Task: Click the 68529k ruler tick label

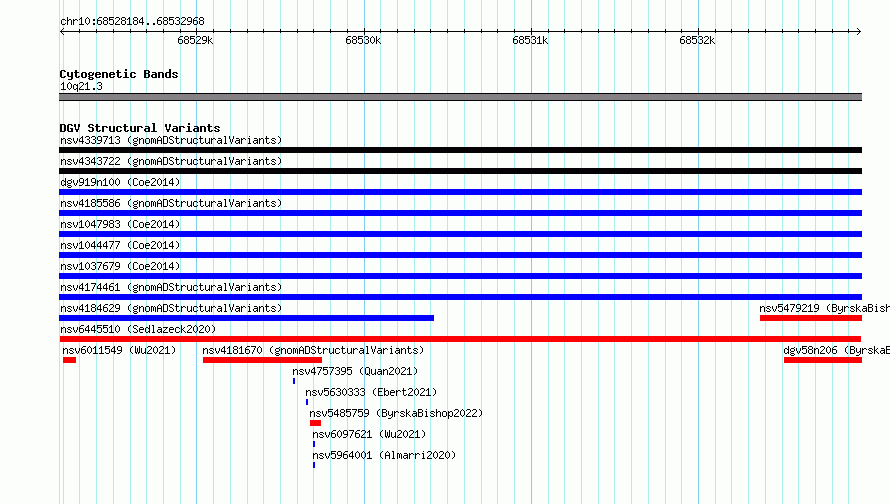Action: click(195, 40)
